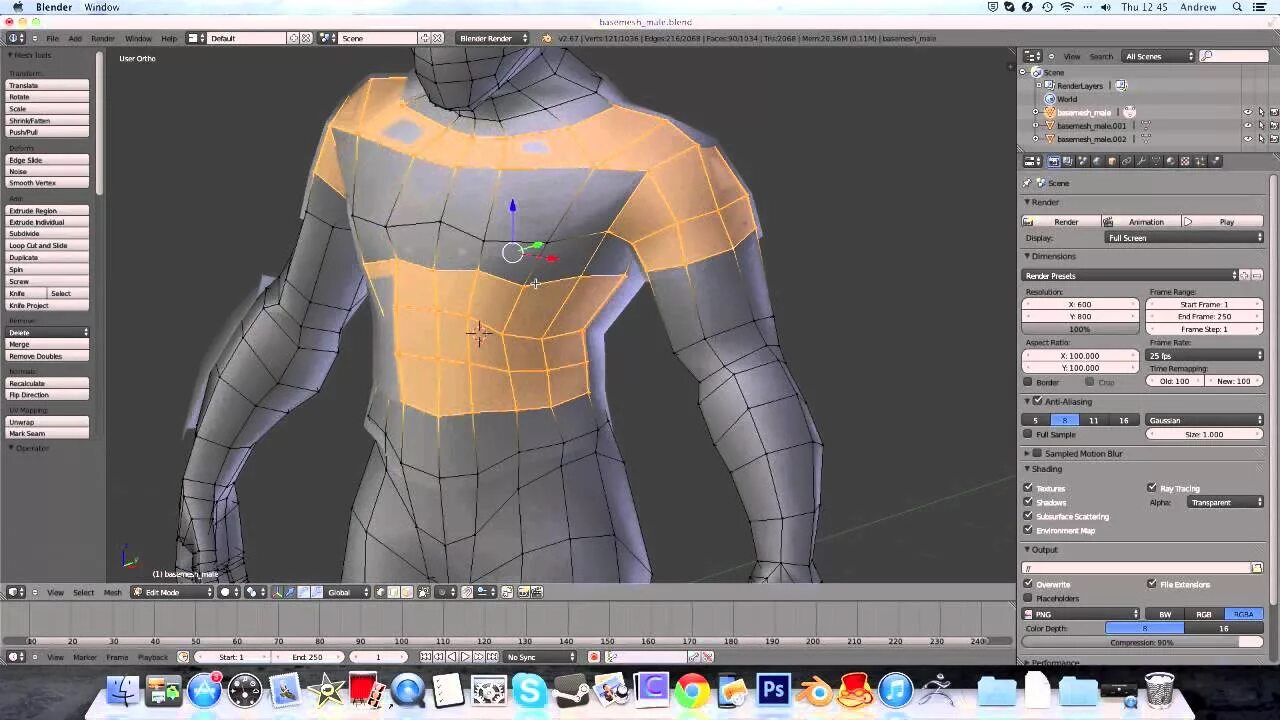Jump to first frame in timeline
This screenshot has height=720, width=1280.
(x=425, y=657)
